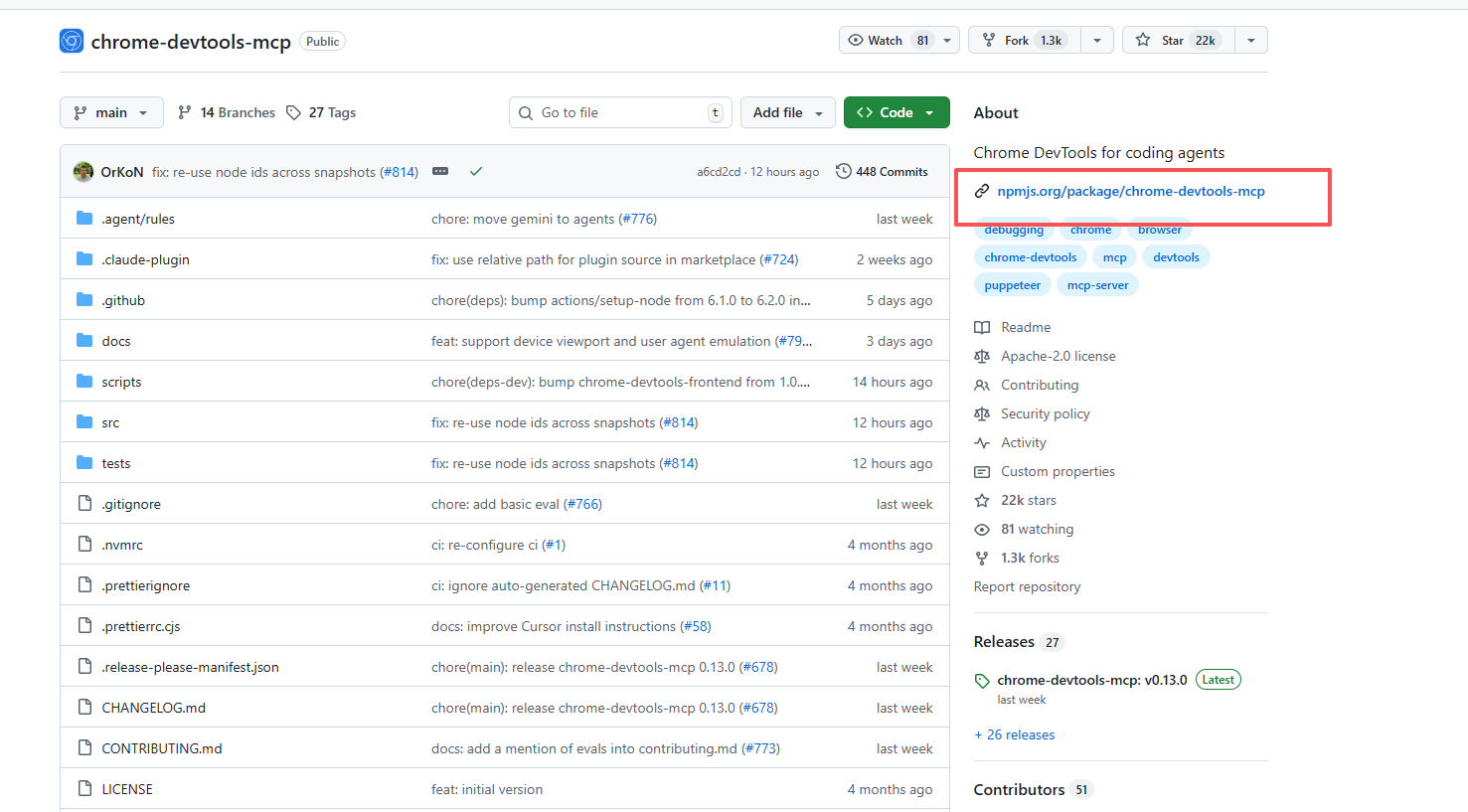
Task: Click the Go to file search field
Action: click(620, 112)
